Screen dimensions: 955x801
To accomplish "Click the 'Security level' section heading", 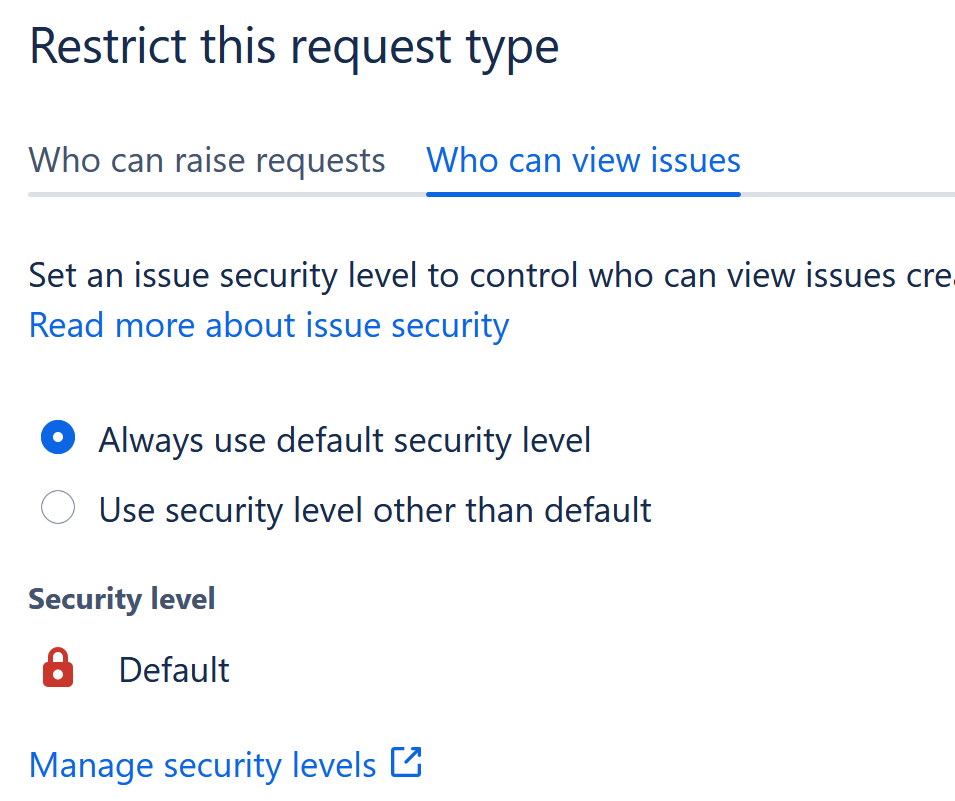I will (122, 599).
